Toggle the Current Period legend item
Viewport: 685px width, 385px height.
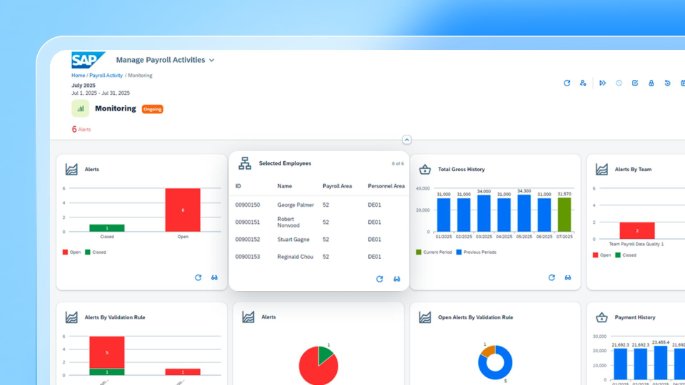pyautogui.click(x=434, y=252)
